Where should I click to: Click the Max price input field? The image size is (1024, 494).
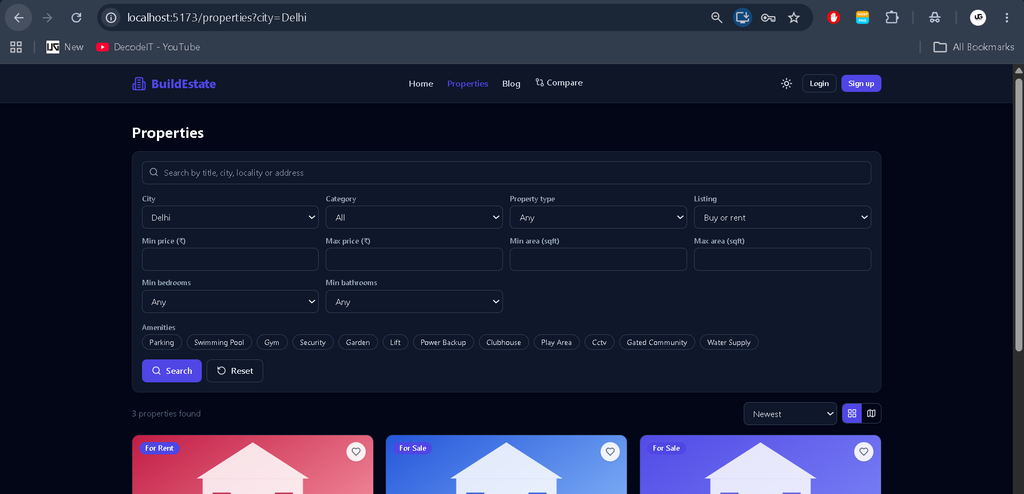[414, 259]
